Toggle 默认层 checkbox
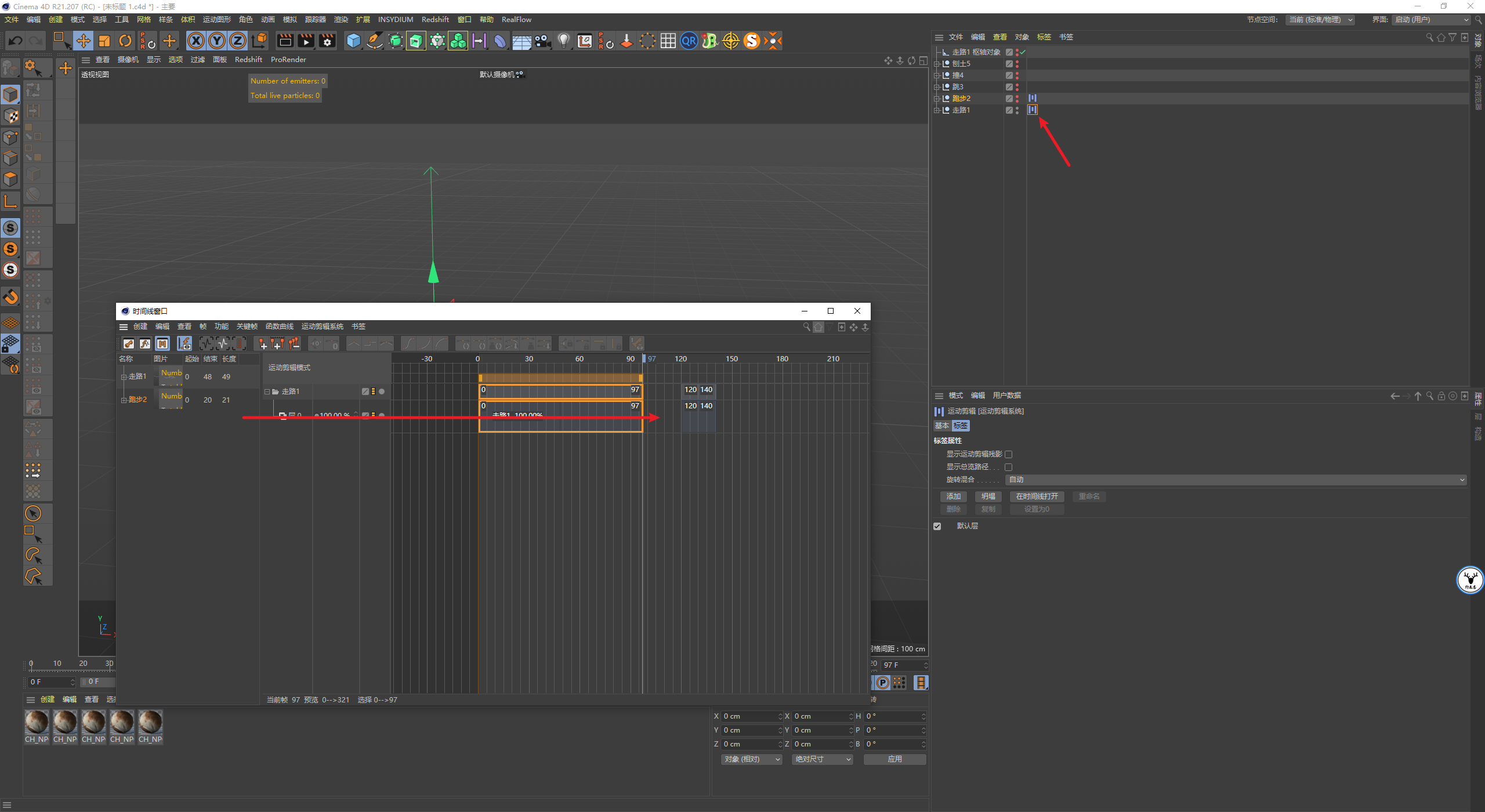This screenshot has width=1485, height=812. tap(937, 526)
